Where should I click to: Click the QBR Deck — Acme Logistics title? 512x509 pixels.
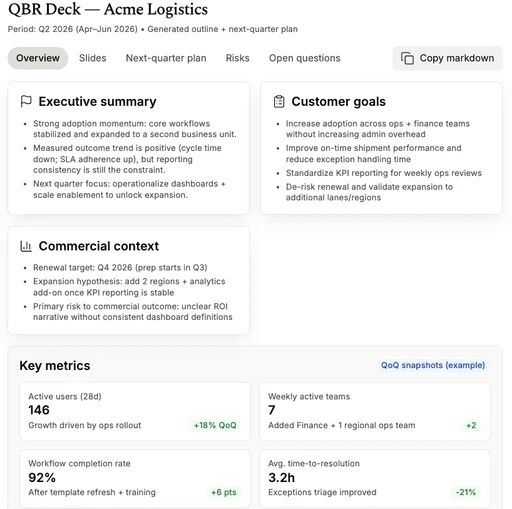click(x=108, y=9)
